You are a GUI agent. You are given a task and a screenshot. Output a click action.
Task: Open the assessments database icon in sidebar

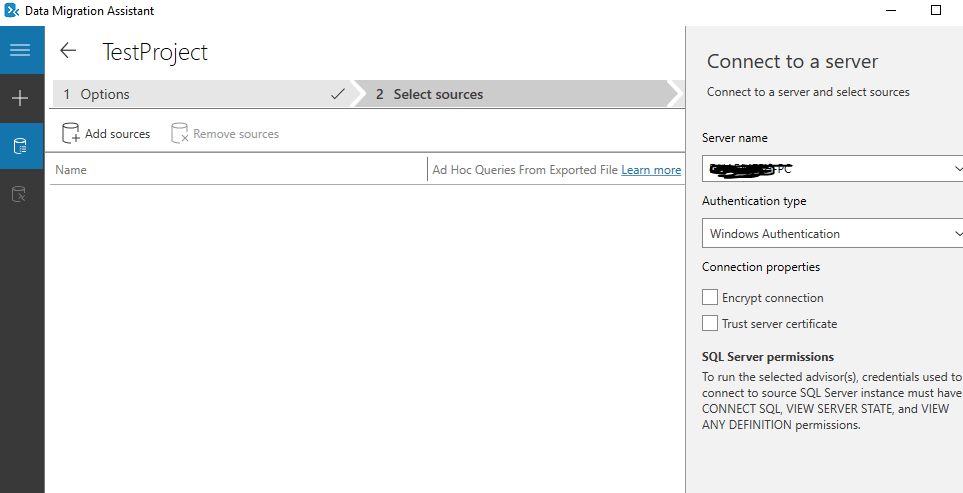coord(20,146)
